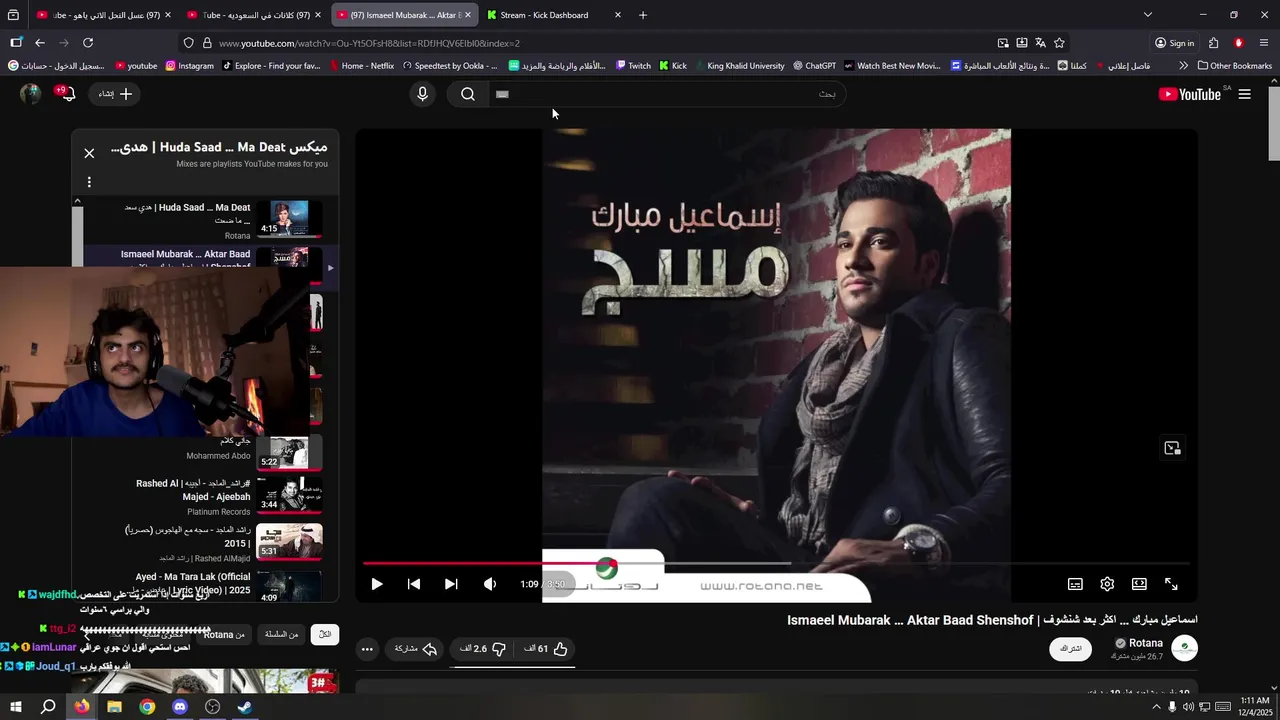1280x720 pixels.
Task: Select the الكل filter chip
Action: [324, 635]
